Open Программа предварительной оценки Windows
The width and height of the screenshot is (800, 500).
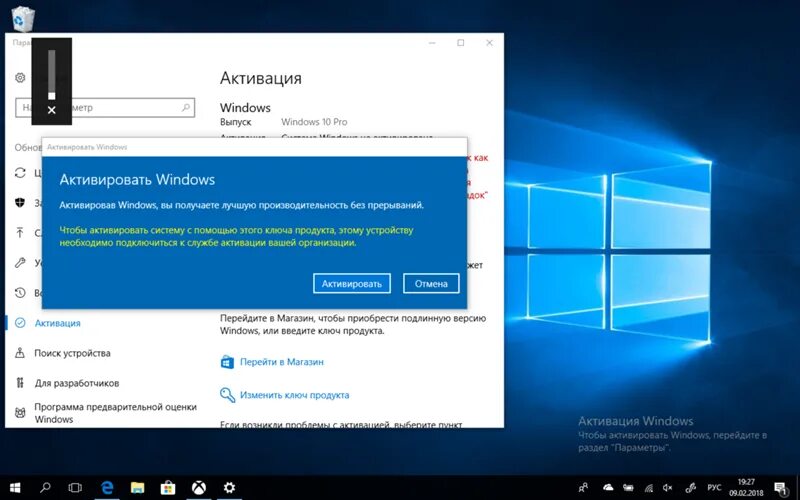(x=115, y=413)
